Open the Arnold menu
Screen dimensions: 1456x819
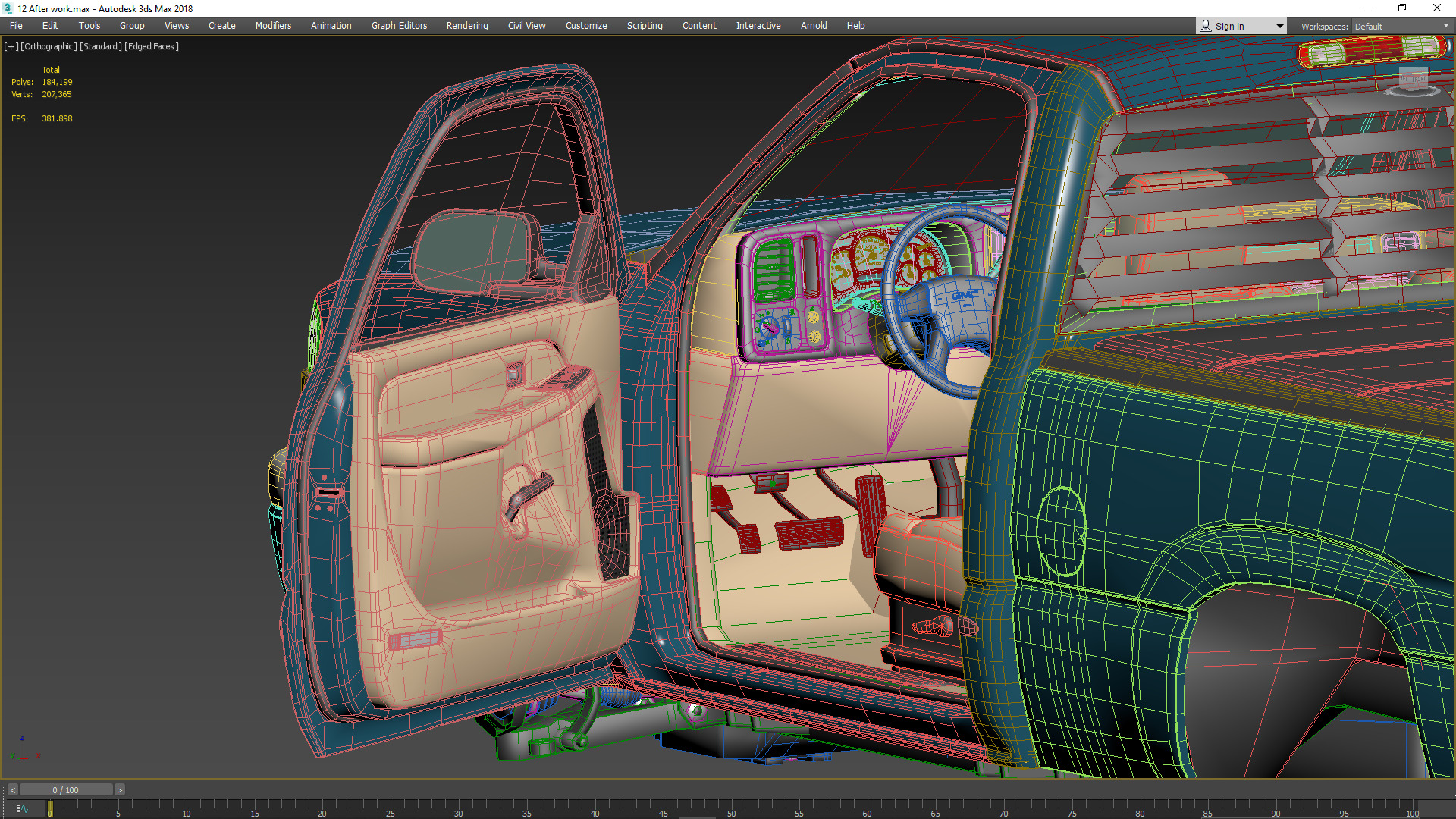point(814,26)
